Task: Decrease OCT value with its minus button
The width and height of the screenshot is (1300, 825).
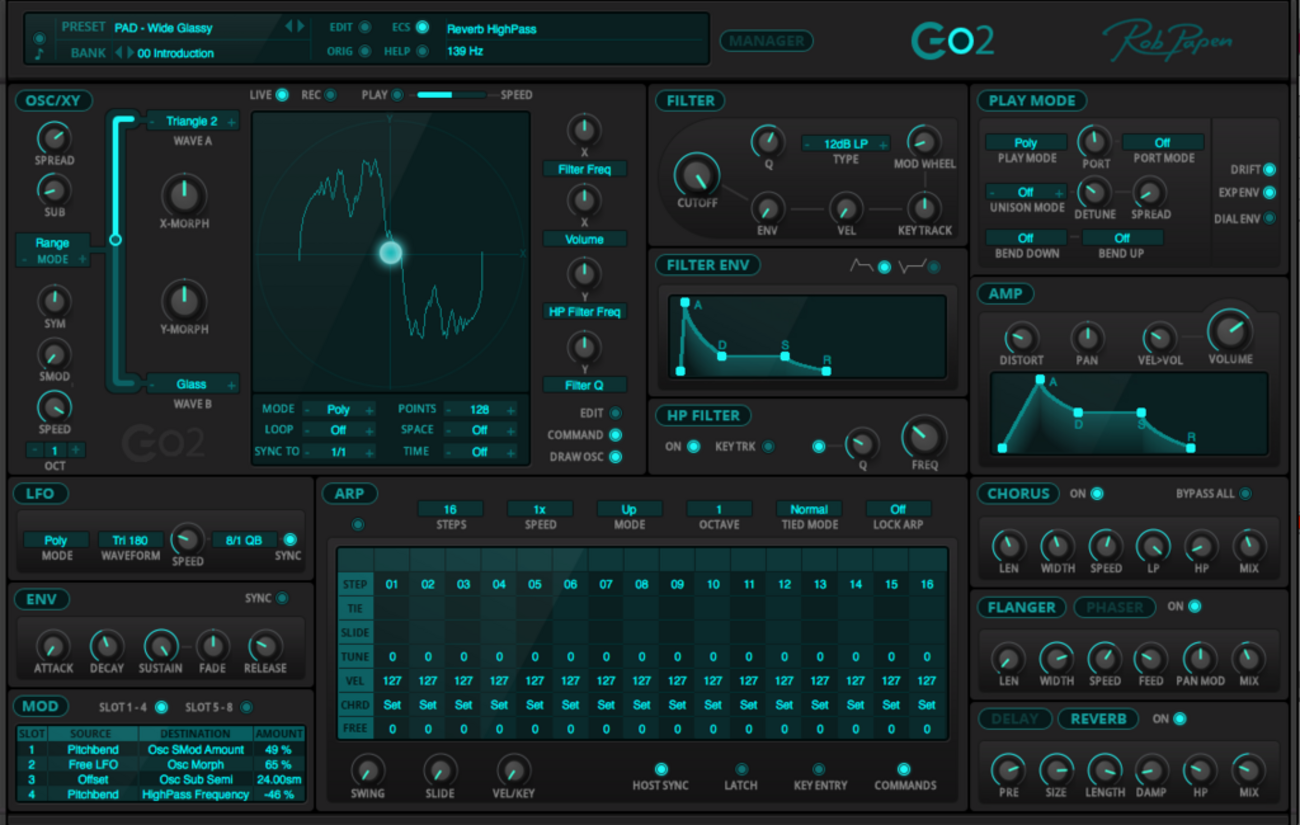Action: click(34, 450)
